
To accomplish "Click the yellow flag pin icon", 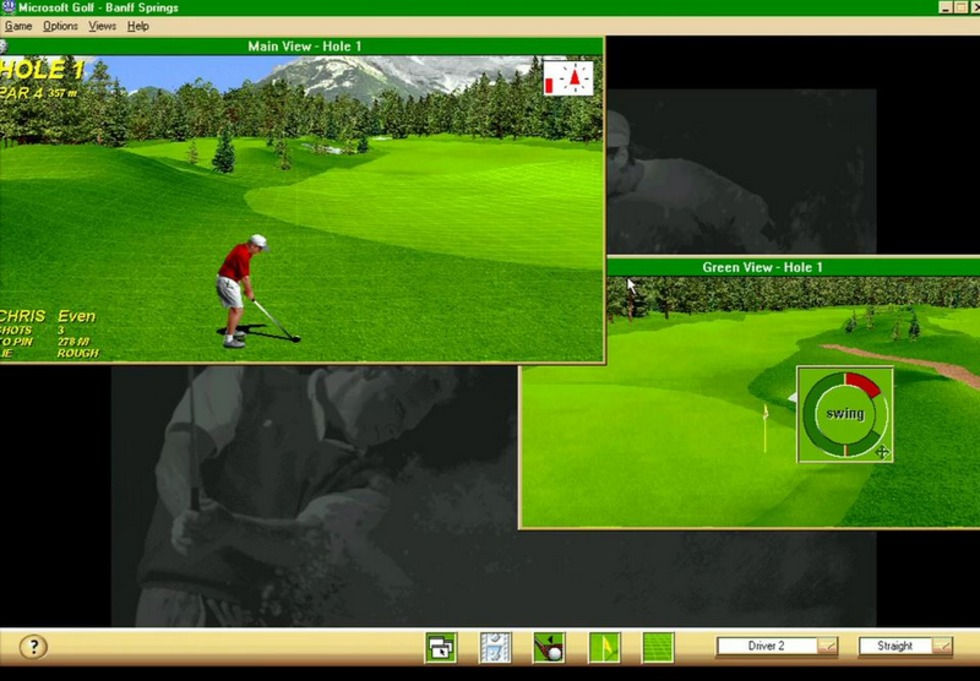I will coord(604,647).
